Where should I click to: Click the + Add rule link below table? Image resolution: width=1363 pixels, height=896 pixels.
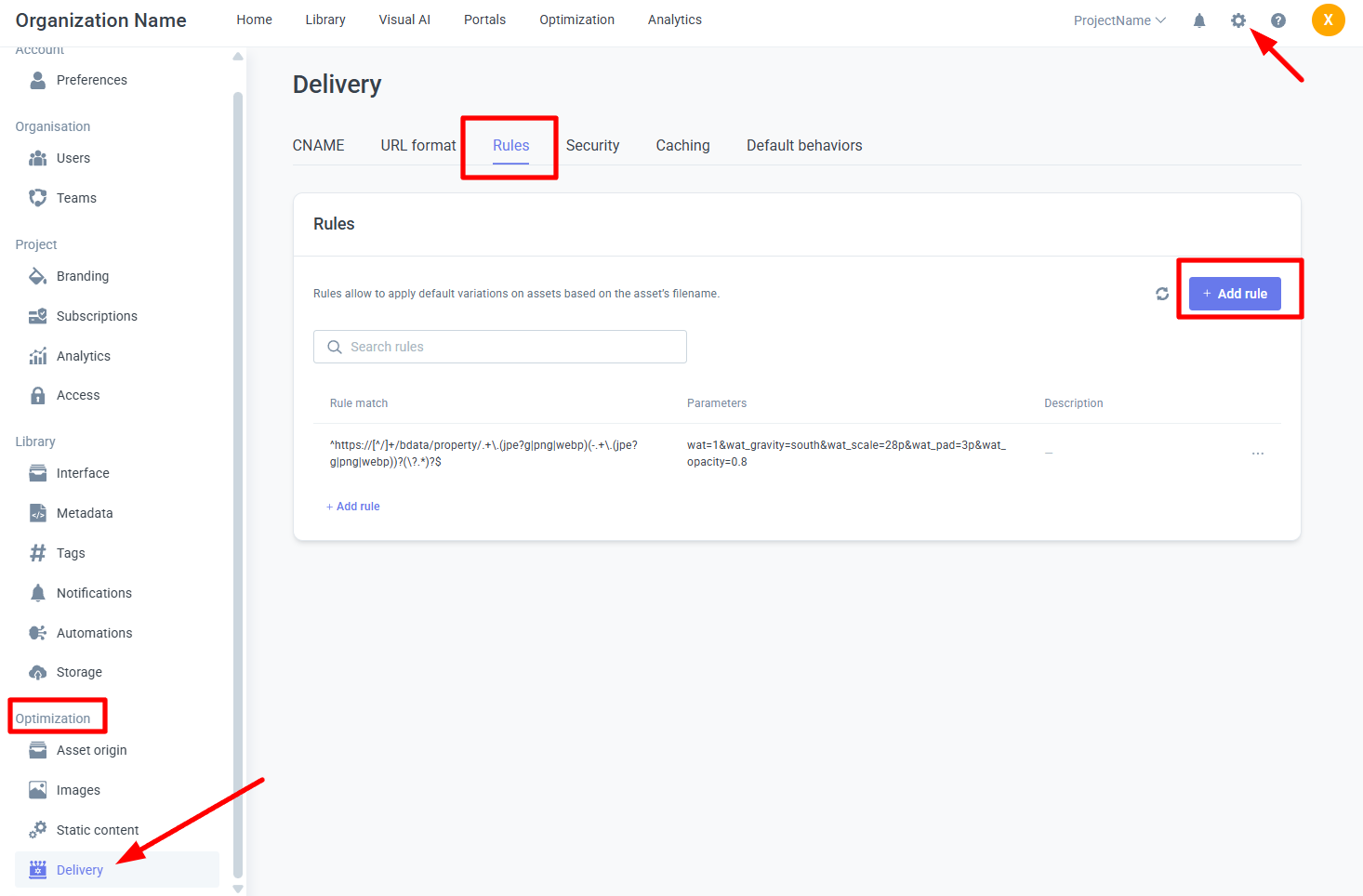pos(353,507)
